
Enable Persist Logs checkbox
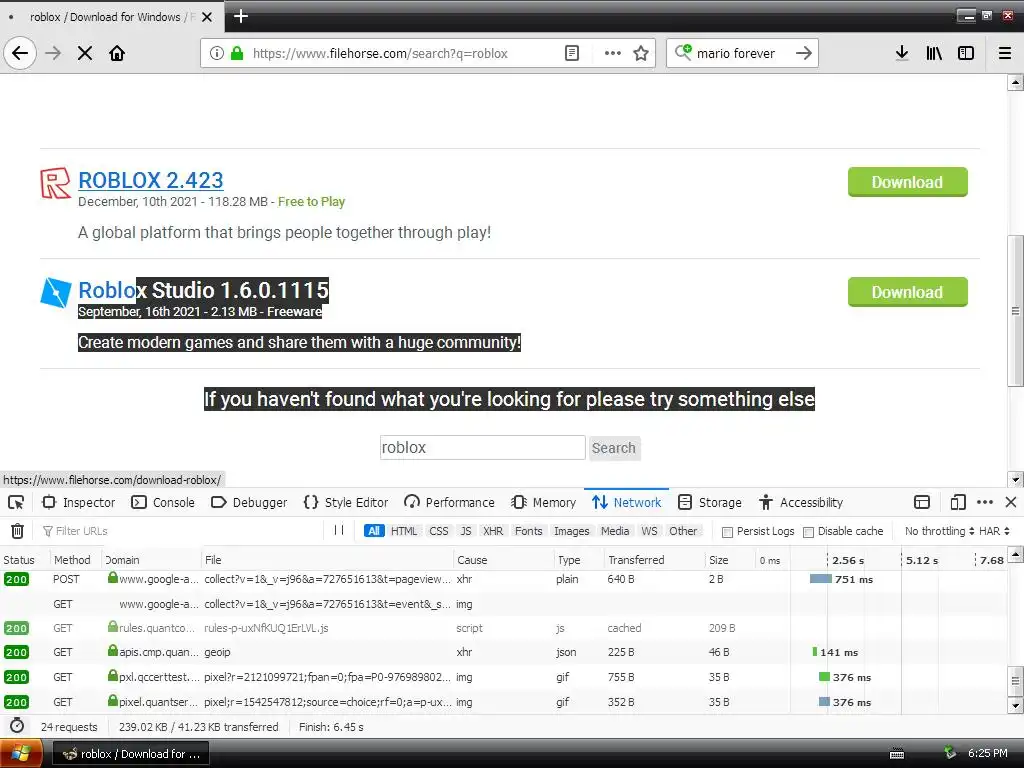coord(727,532)
